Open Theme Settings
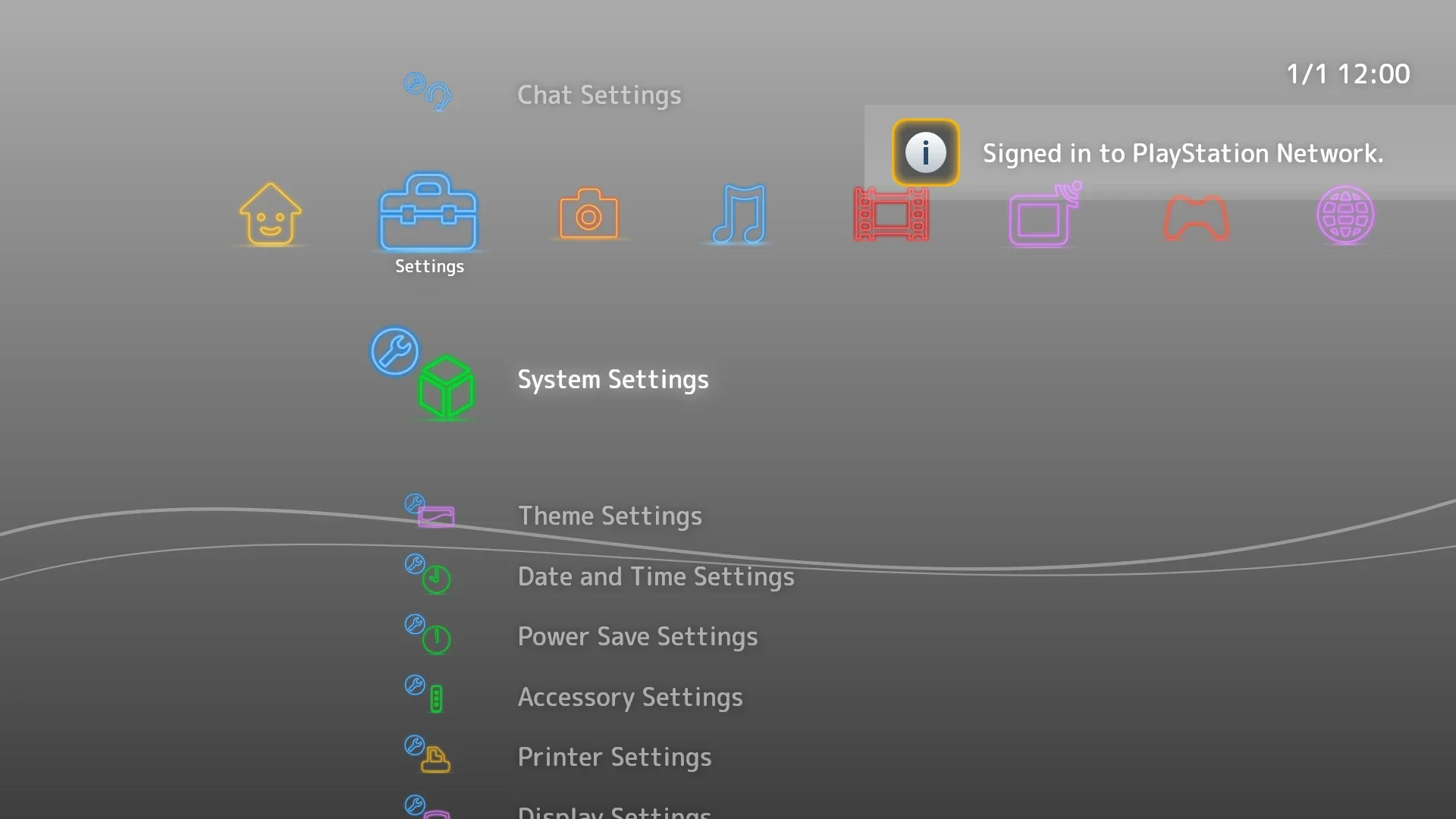This screenshot has width=1456, height=819. coord(610,516)
